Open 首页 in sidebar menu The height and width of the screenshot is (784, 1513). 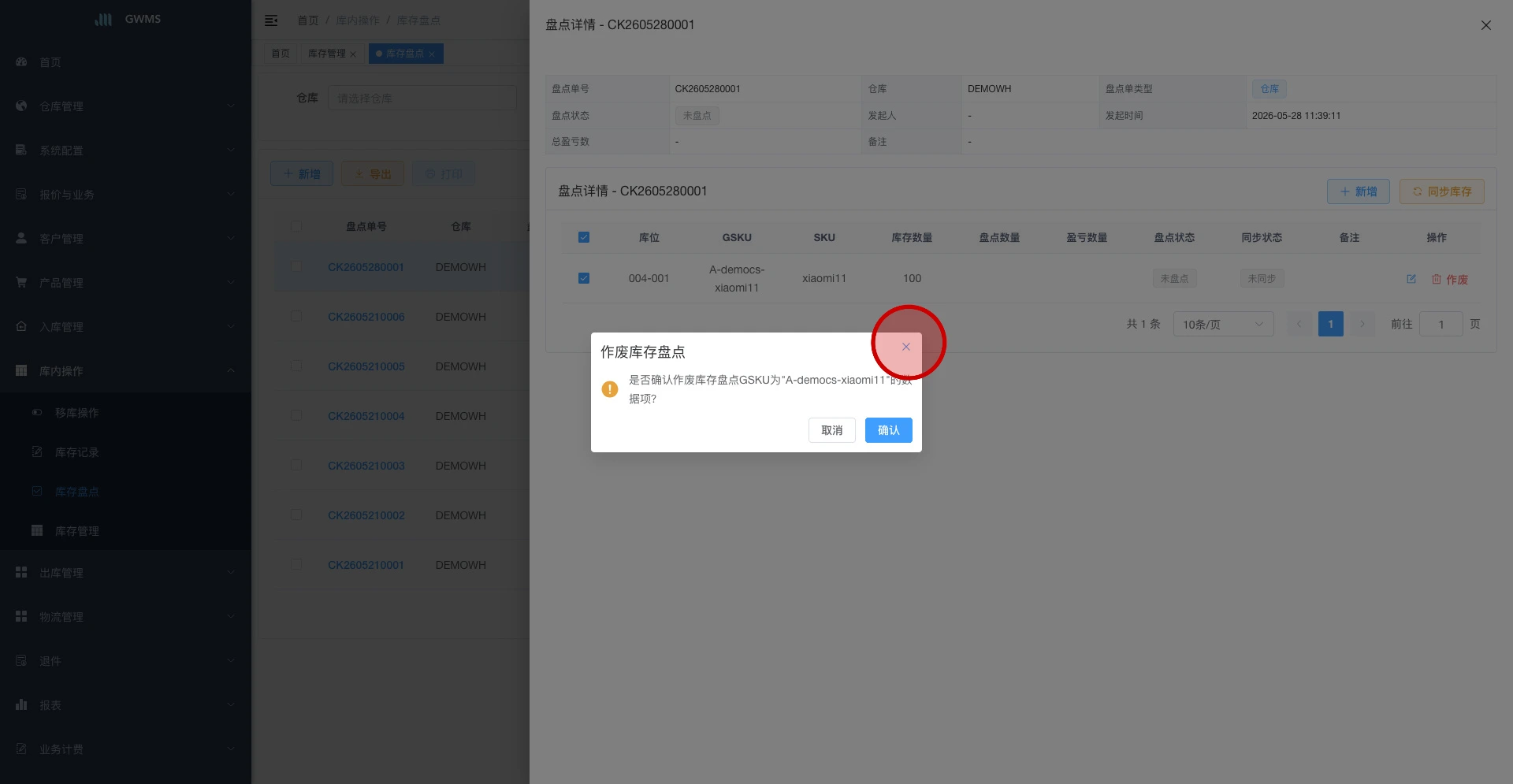[126, 62]
